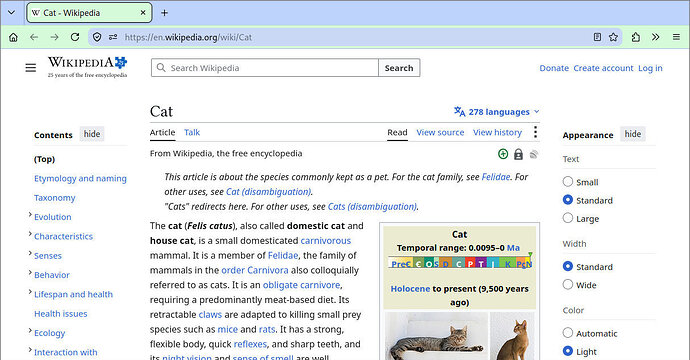The width and height of the screenshot is (690, 360).
Task: Bookmark this page with the star
Action: pyautogui.click(x=613, y=37)
